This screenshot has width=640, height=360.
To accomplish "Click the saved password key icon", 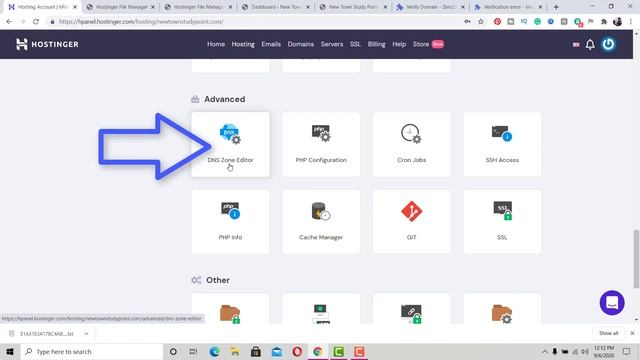I will tap(467, 22).
